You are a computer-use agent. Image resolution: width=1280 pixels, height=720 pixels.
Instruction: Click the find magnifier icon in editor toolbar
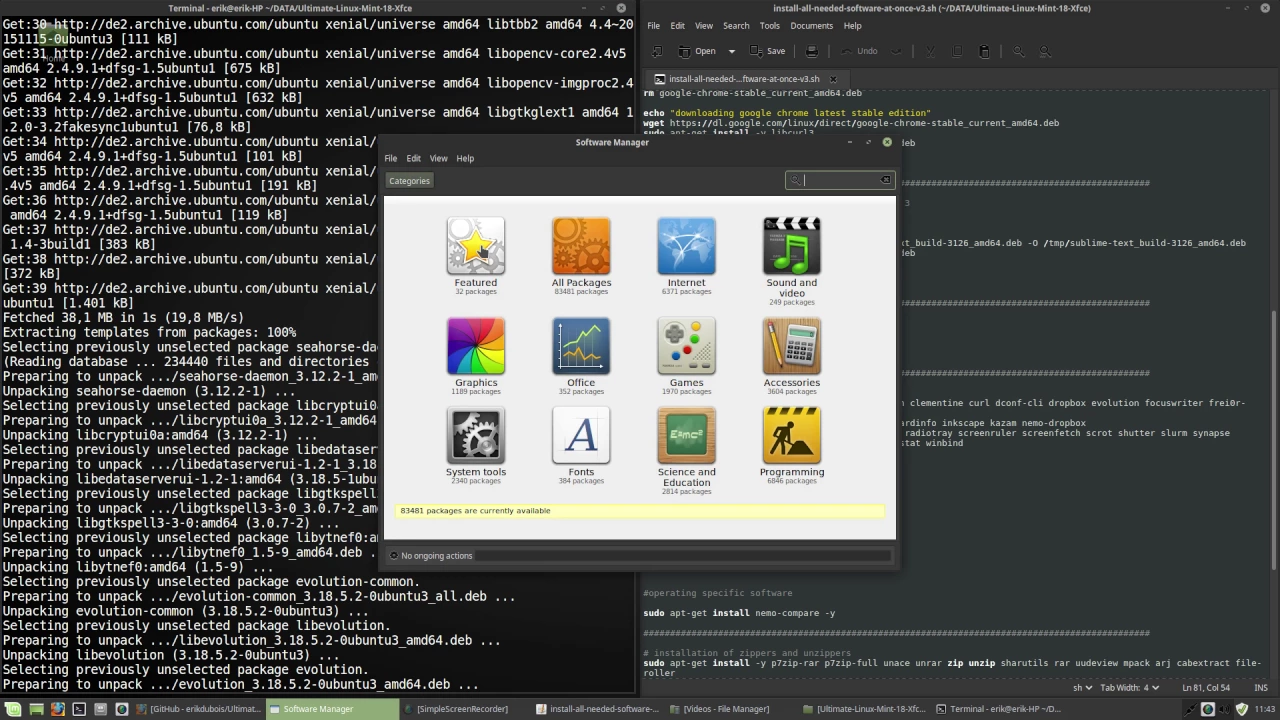click(x=1019, y=51)
